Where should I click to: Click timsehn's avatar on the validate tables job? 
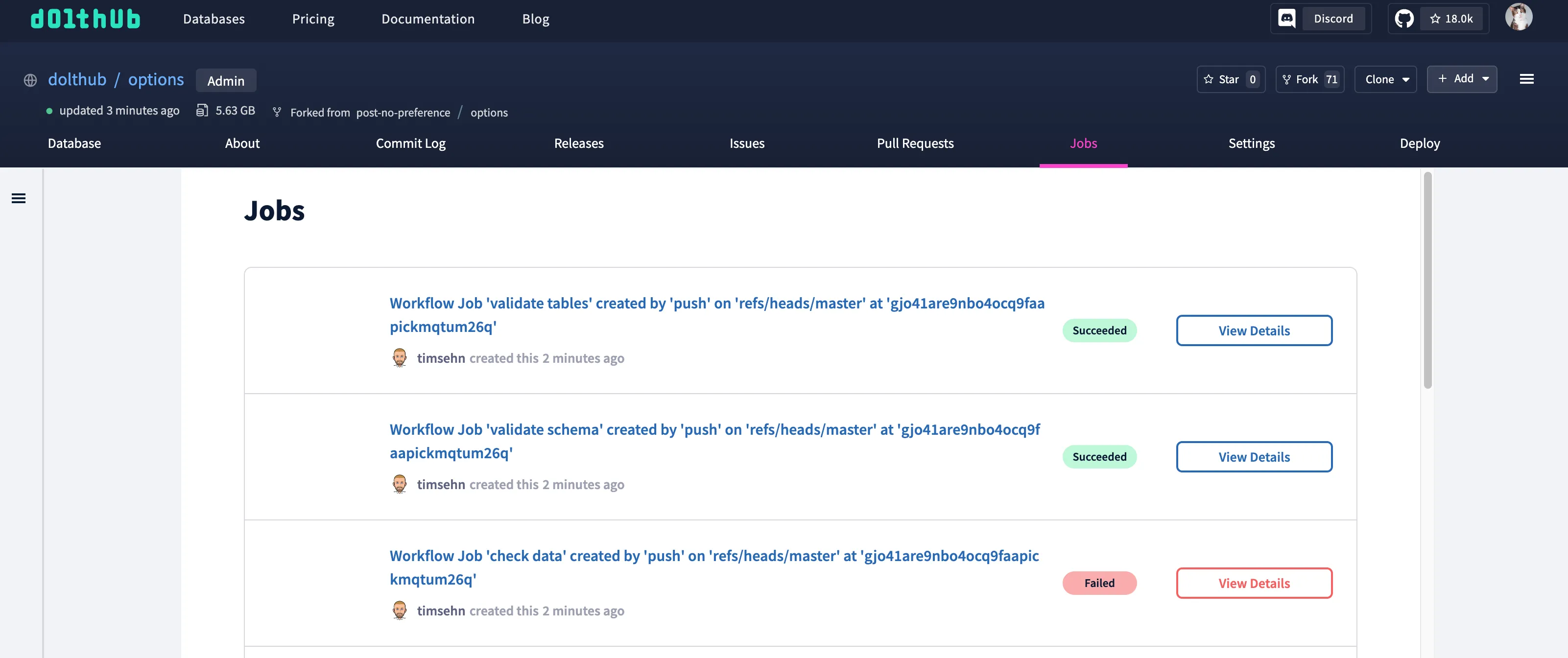click(x=400, y=358)
